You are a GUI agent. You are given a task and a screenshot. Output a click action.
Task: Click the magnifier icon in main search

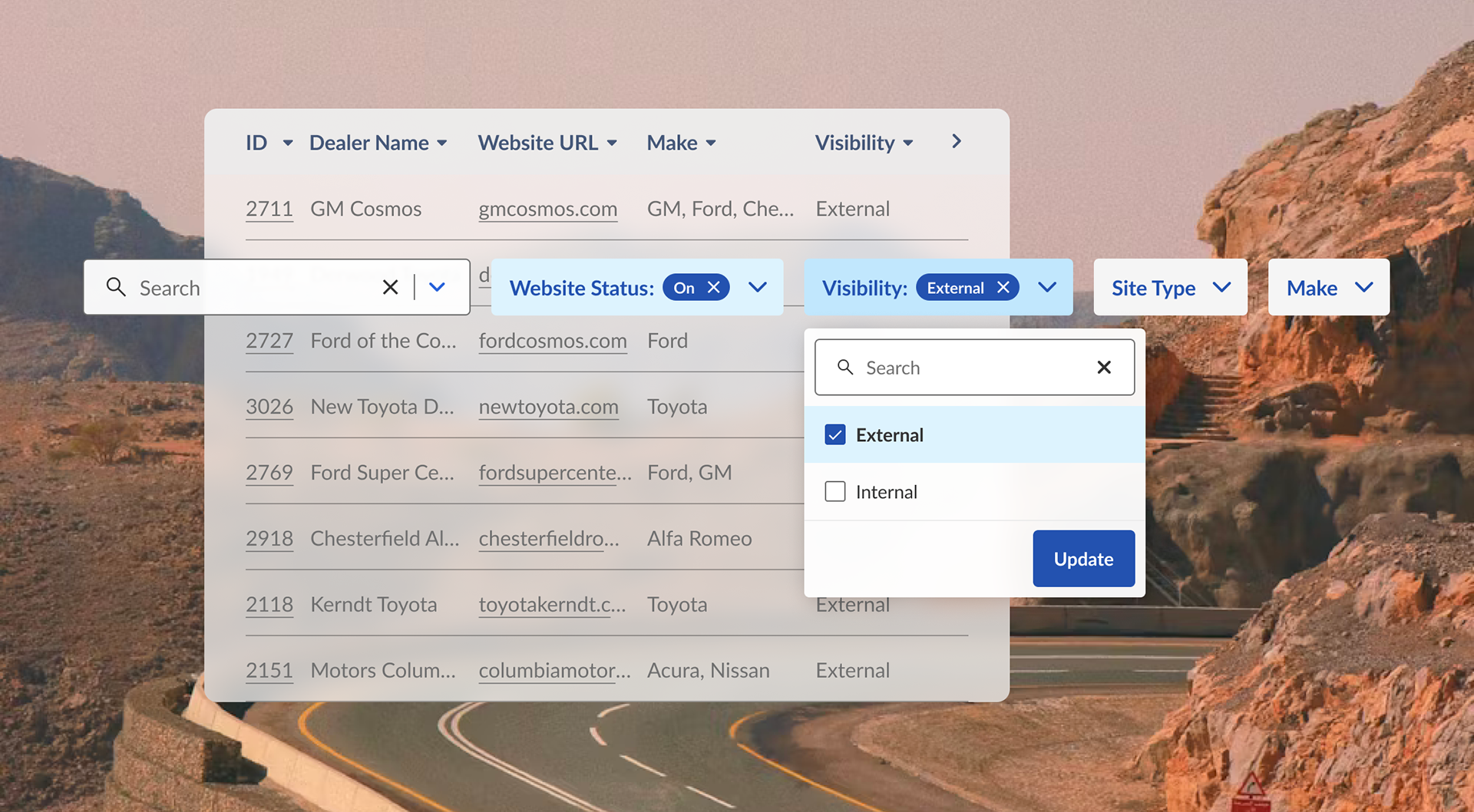pos(116,287)
